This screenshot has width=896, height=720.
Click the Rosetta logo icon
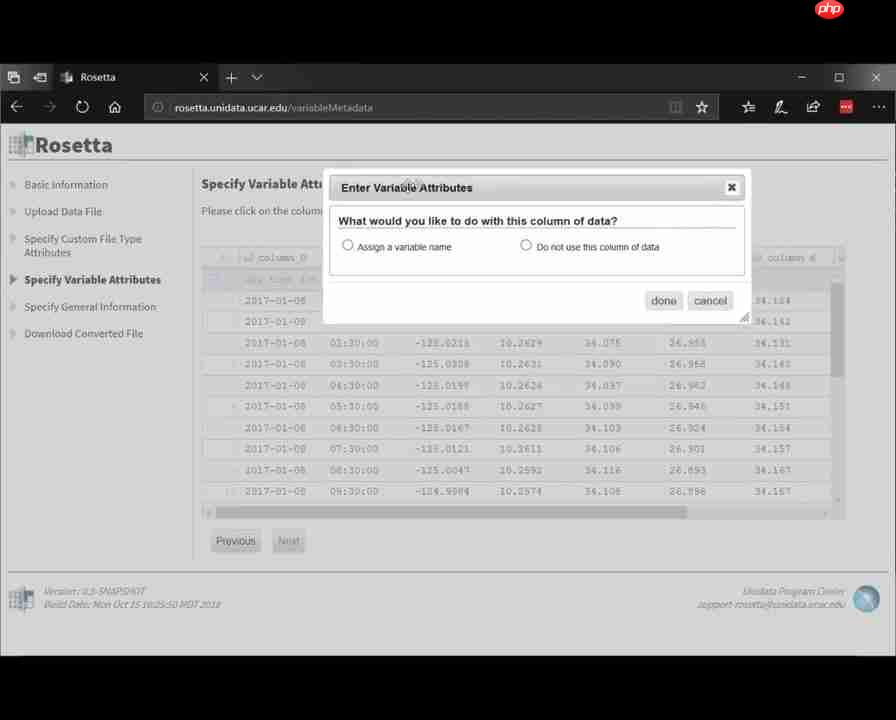[x=21, y=144]
